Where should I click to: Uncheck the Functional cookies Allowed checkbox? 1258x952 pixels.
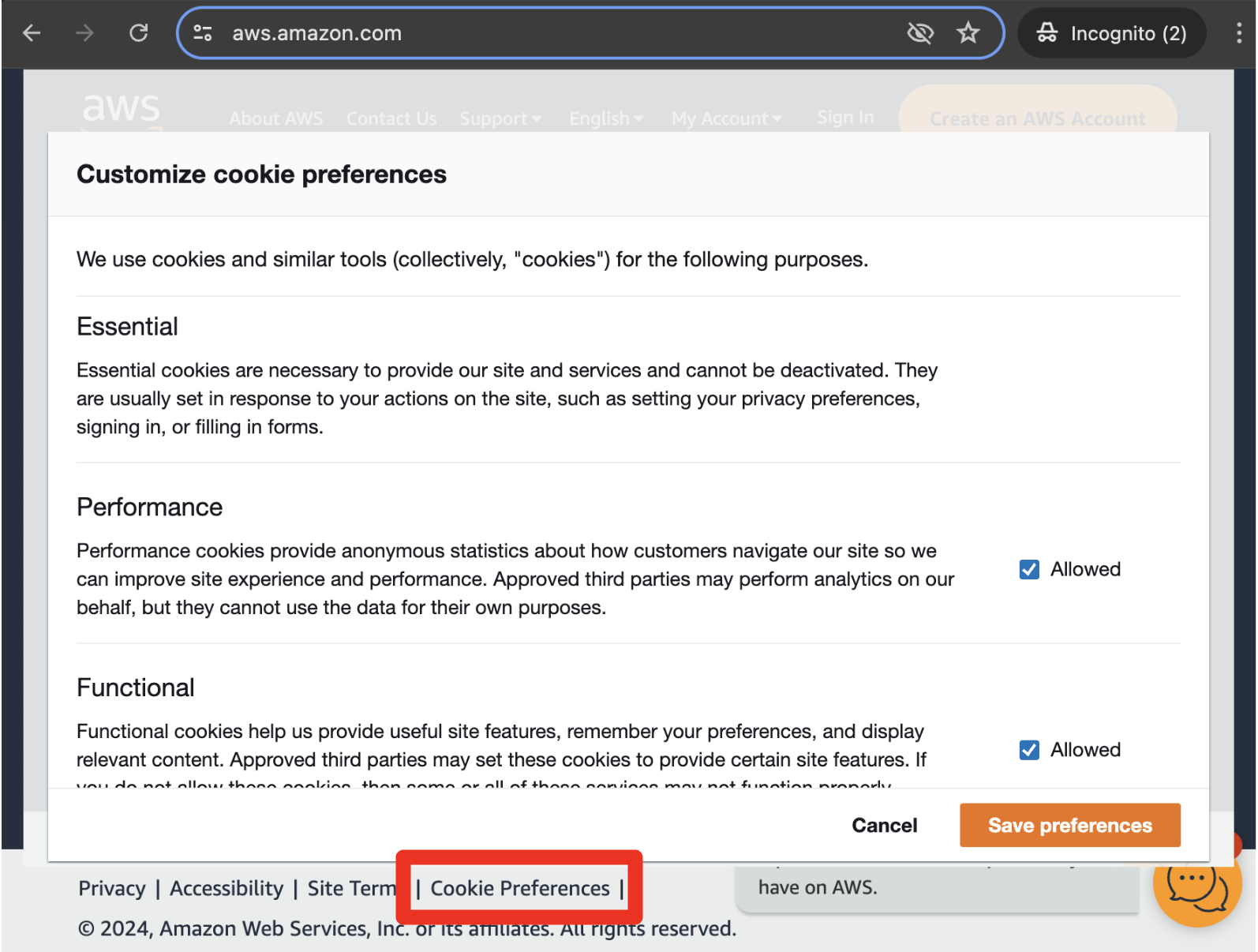pyautogui.click(x=1029, y=750)
